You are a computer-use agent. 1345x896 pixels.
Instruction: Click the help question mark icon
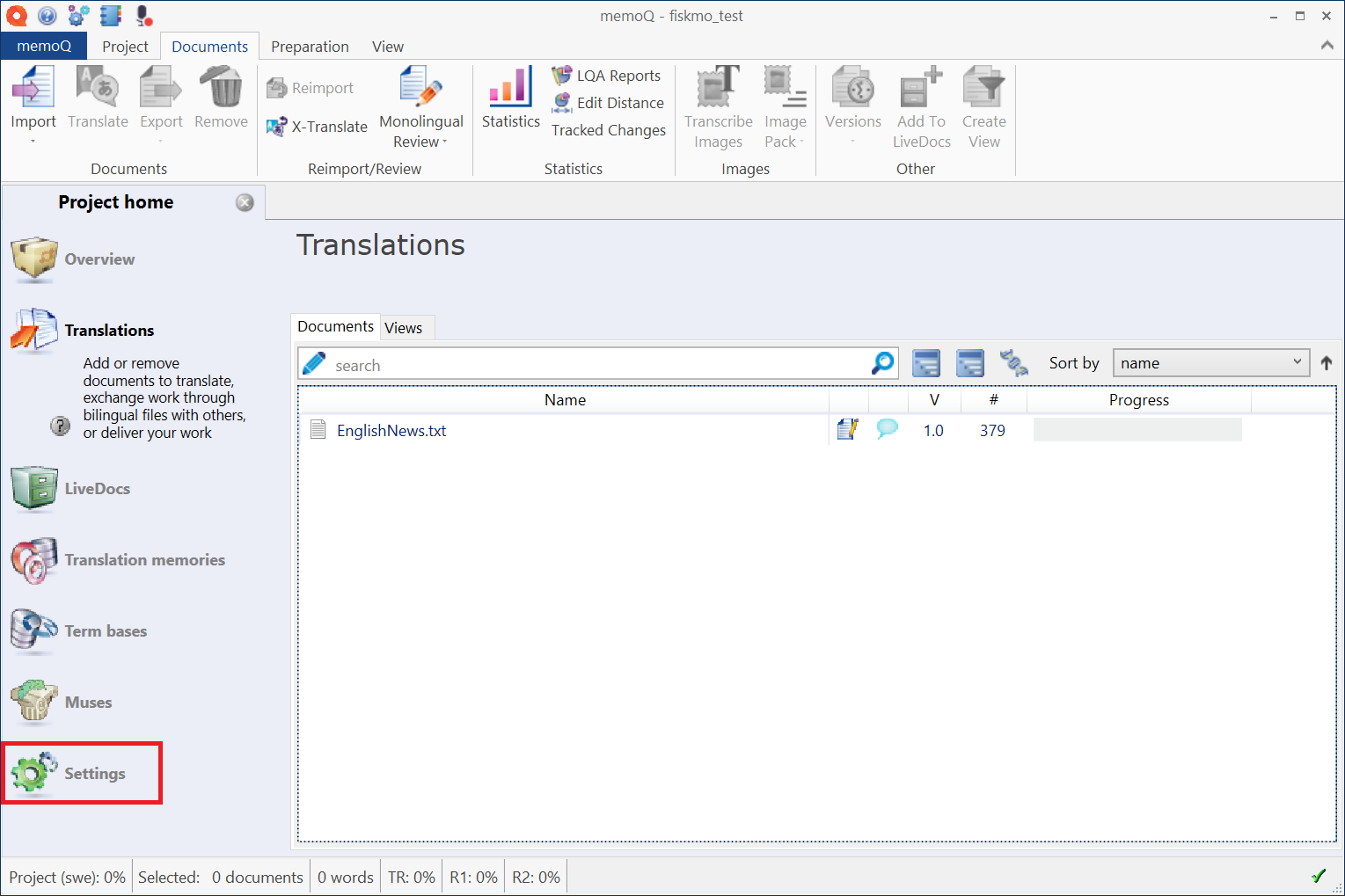pyautogui.click(x=60, y=426)
